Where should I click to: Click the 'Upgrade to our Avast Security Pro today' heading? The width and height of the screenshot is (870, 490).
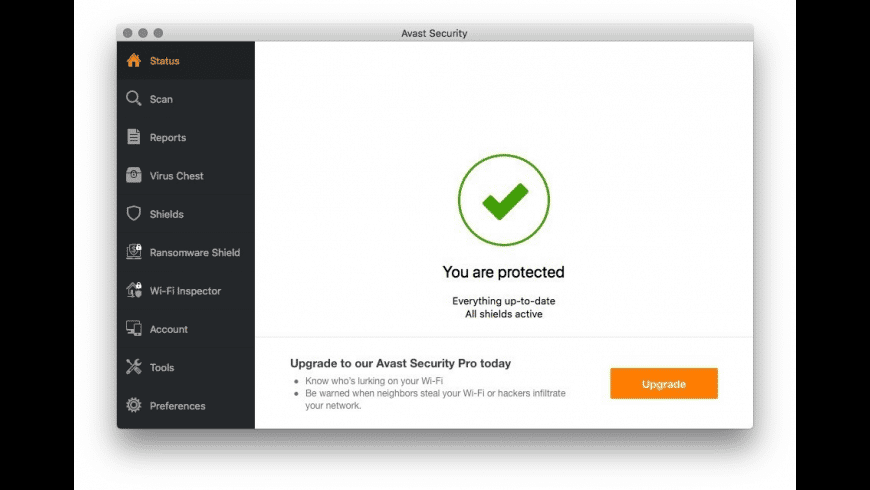[400, 363]
